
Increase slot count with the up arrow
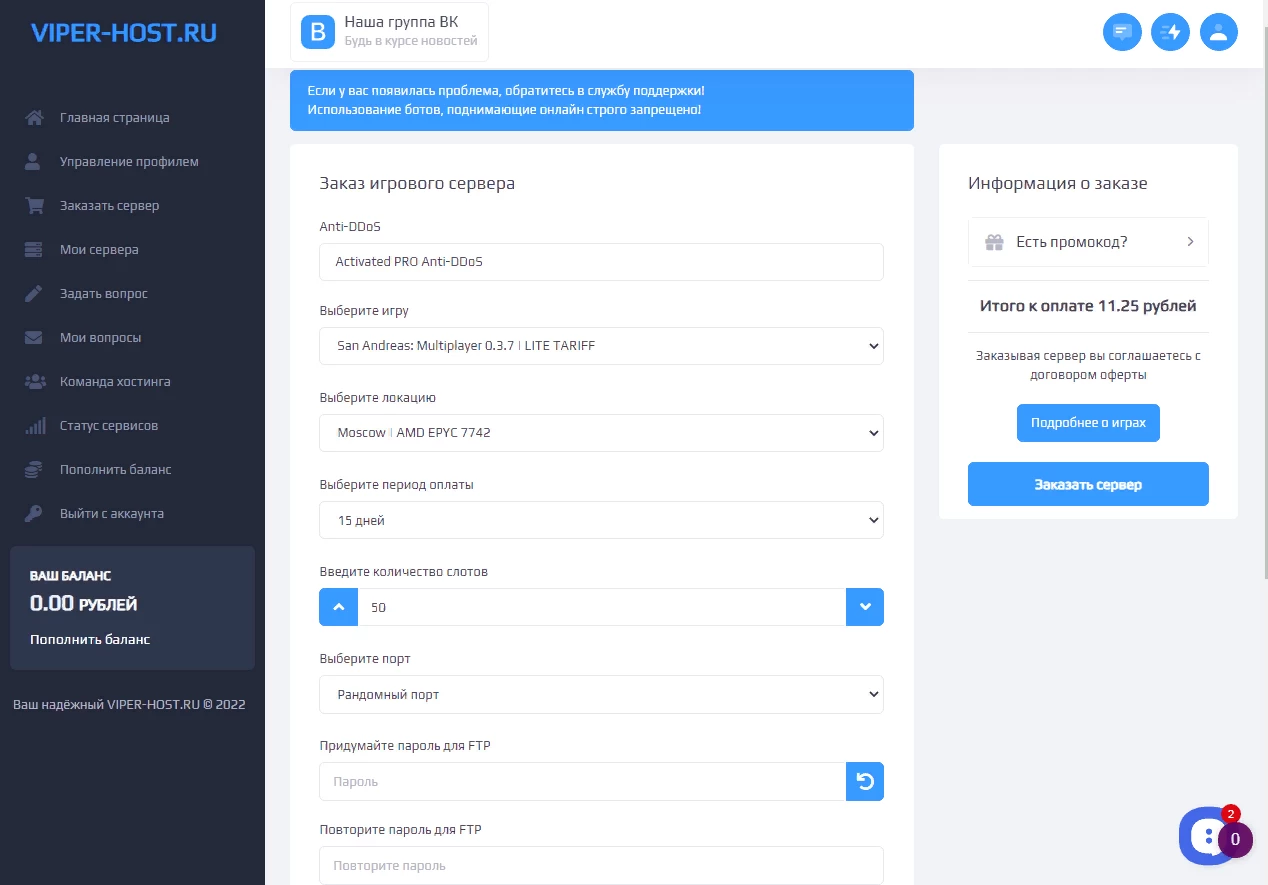click(x=339, y=607)
